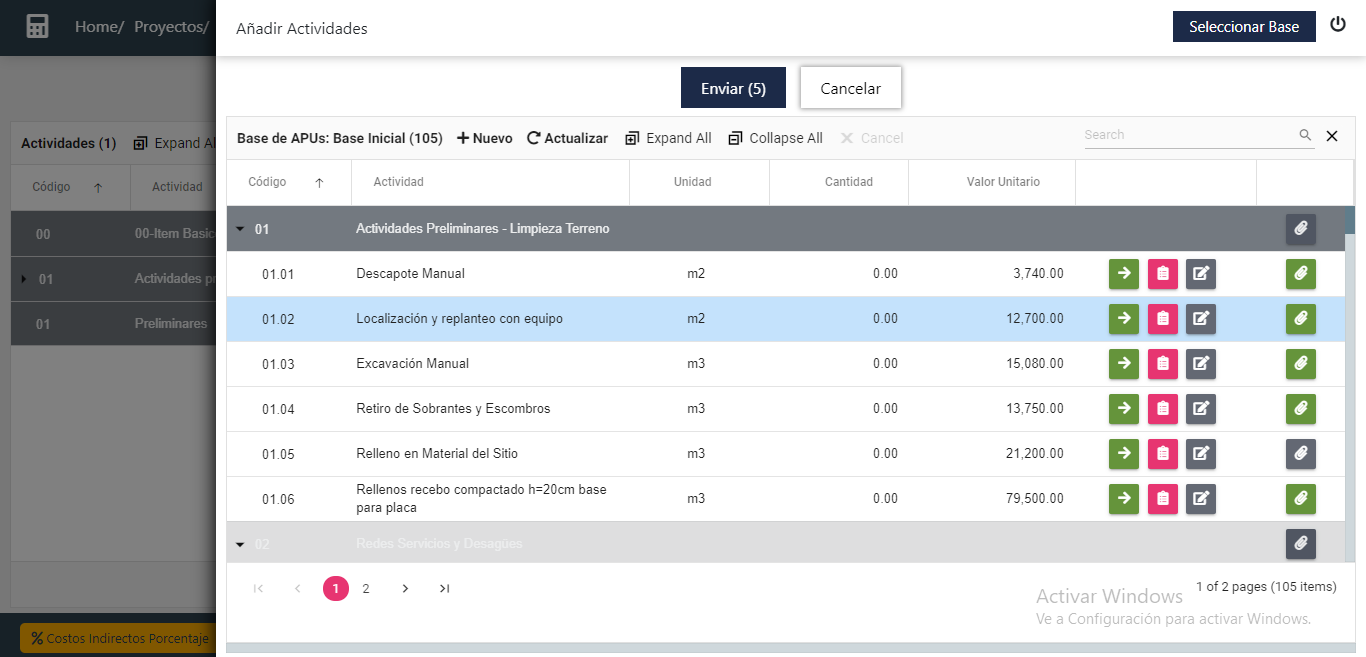
Task: Click pink clipboard icon for Excavación Manual
Action: pos(1162,364)
